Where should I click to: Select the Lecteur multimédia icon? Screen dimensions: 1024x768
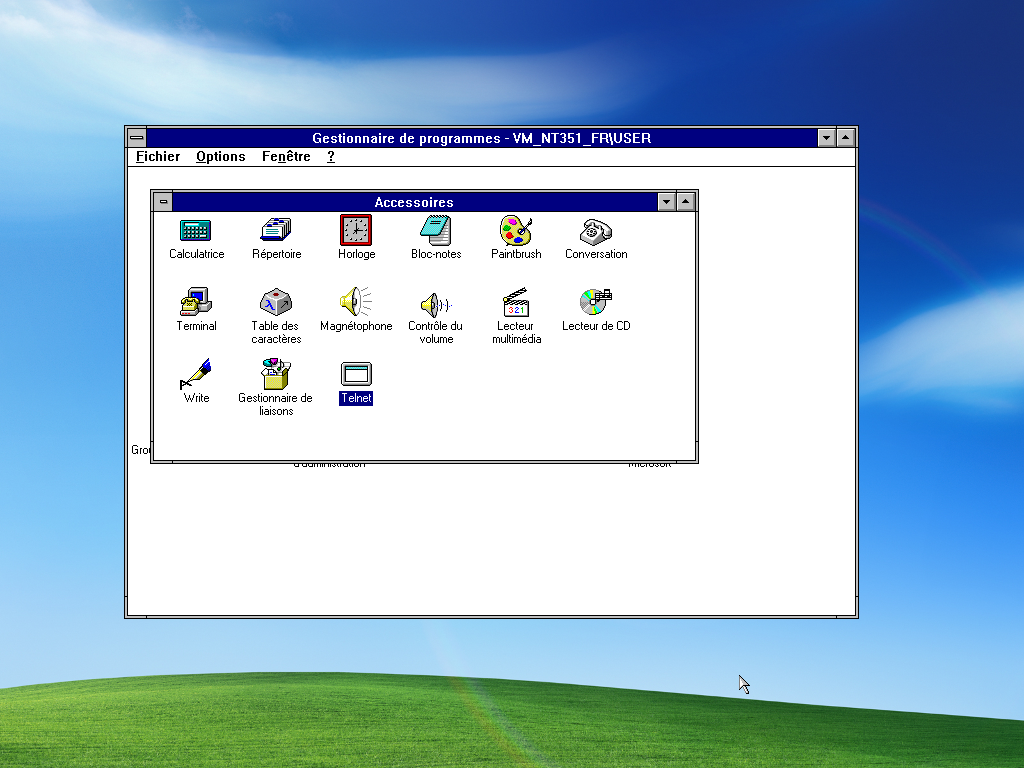click(x=516, y=303)
